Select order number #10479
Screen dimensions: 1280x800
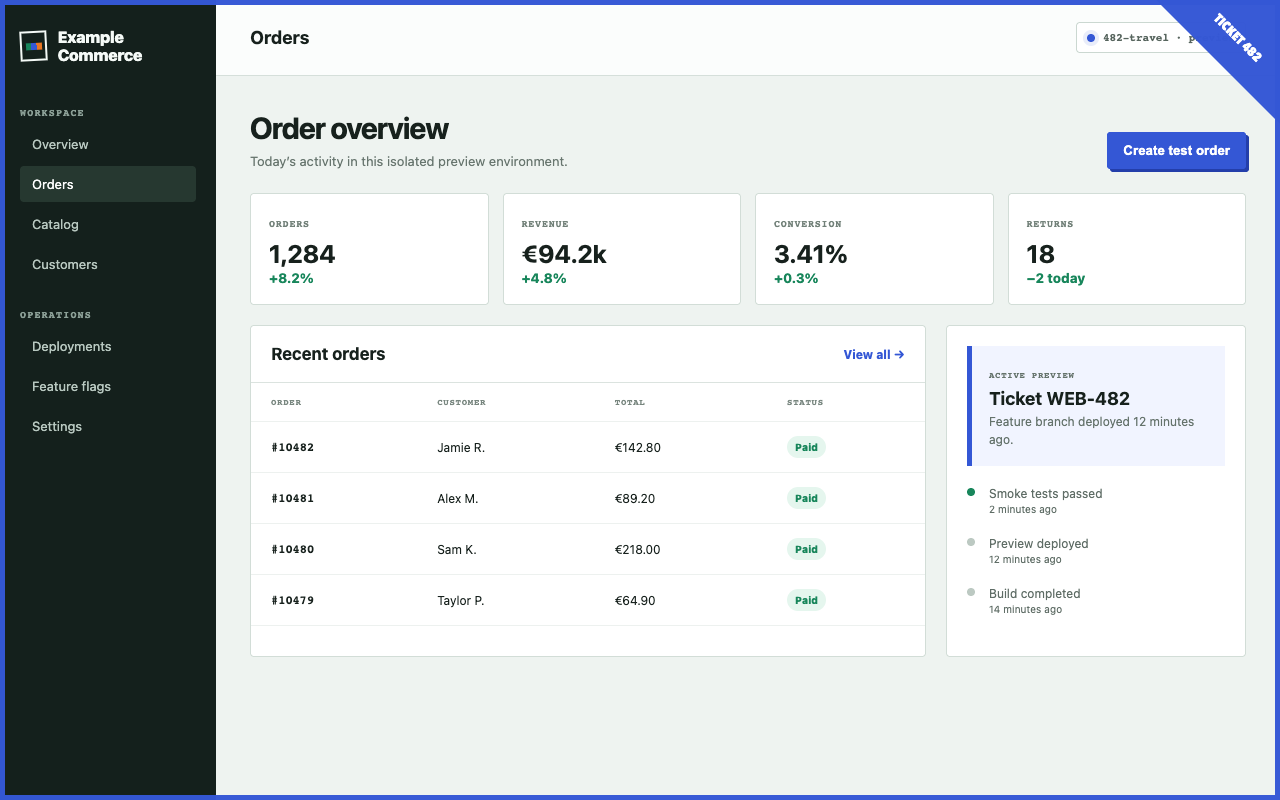click(292, 600)
